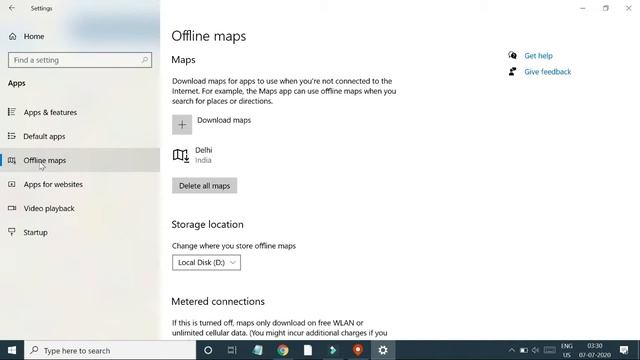Click Delete all maps button
This screenshot has width=640, height=360.
[204, 186]
